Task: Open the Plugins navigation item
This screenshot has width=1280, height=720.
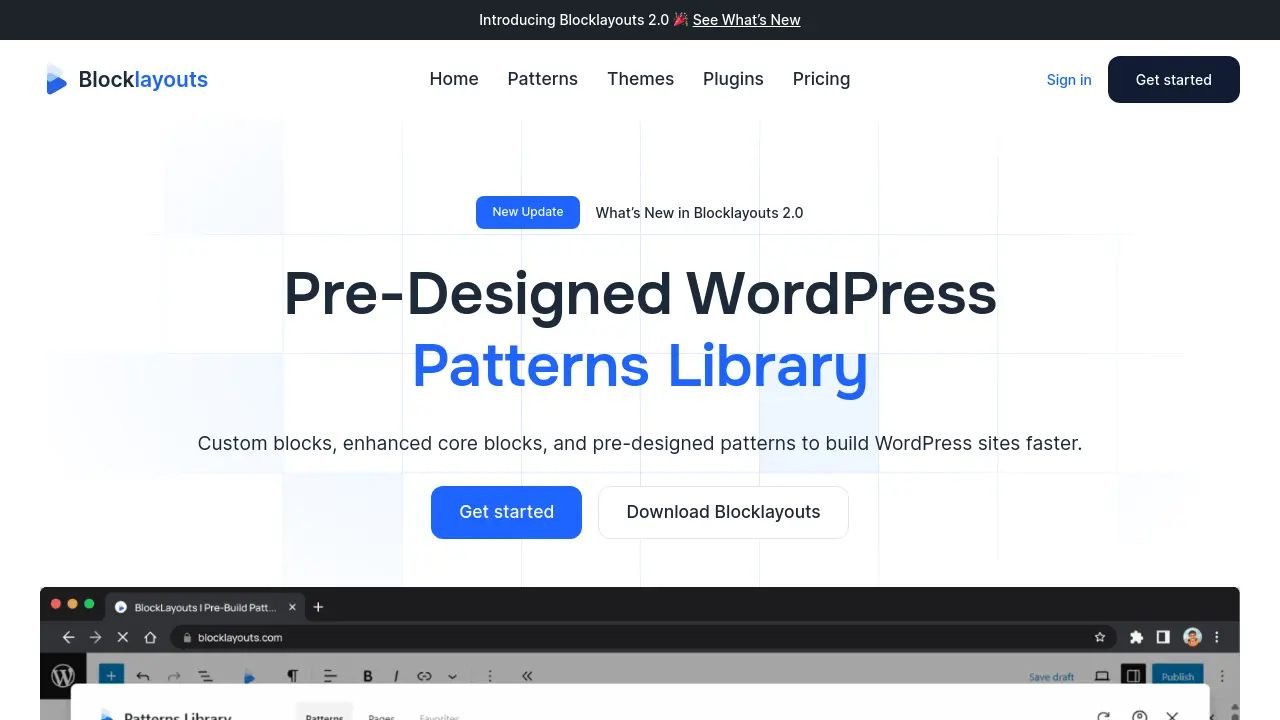Action: pyautogui.click(x=733, y=79)
